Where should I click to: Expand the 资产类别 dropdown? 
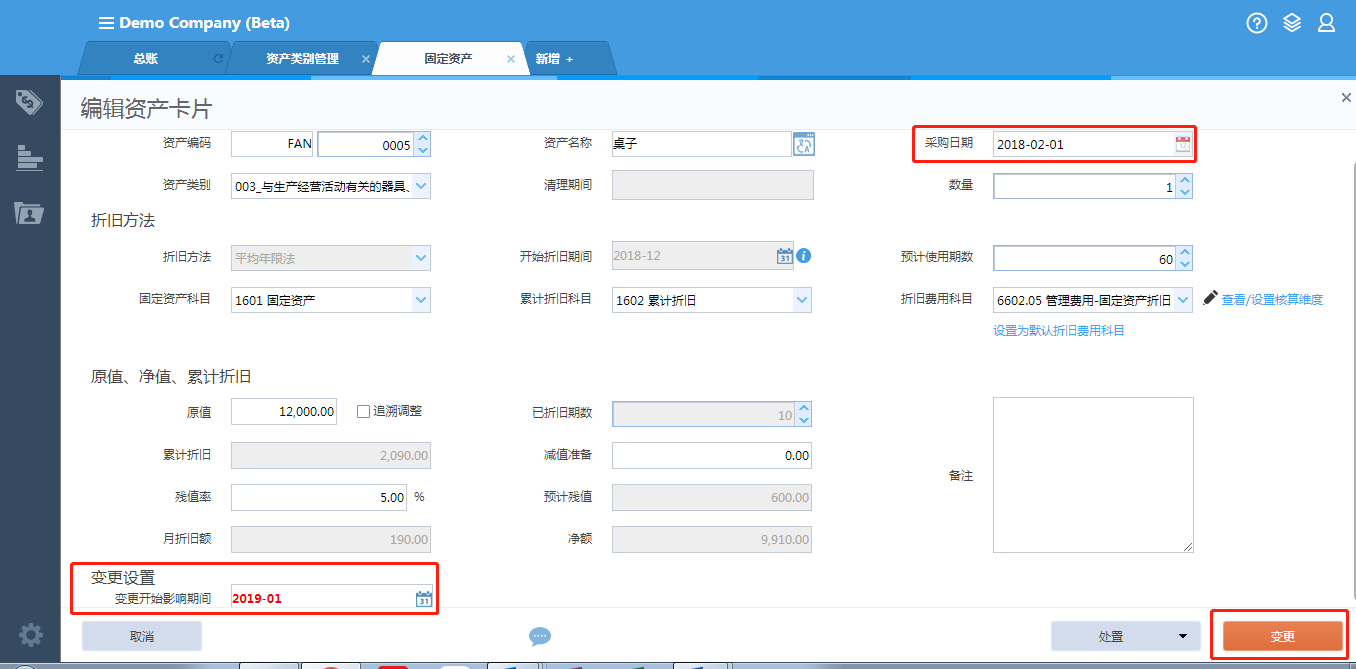(x=421, y=186)
